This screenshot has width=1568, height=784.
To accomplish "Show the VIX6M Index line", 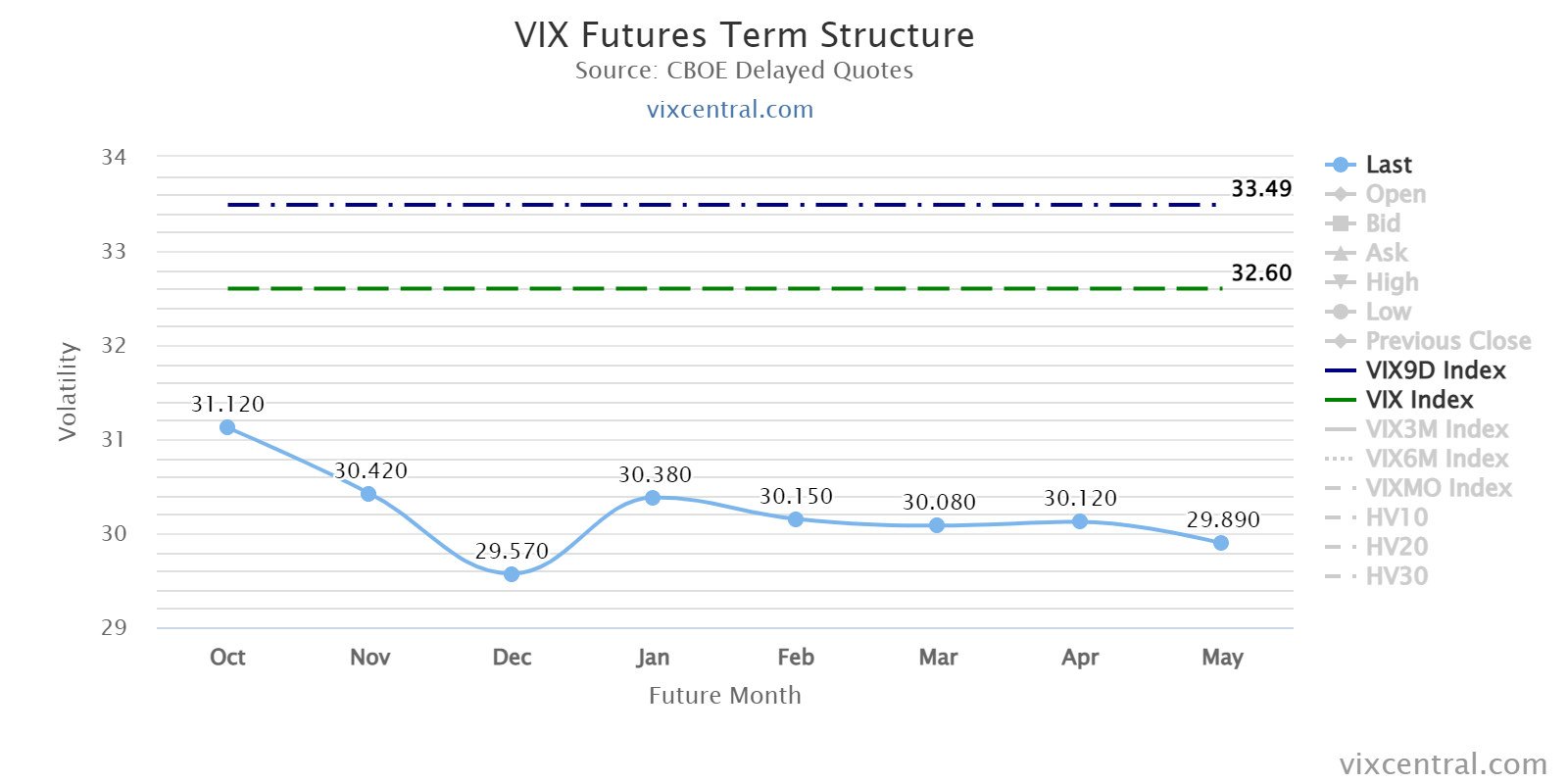I will click(1416, 459).
